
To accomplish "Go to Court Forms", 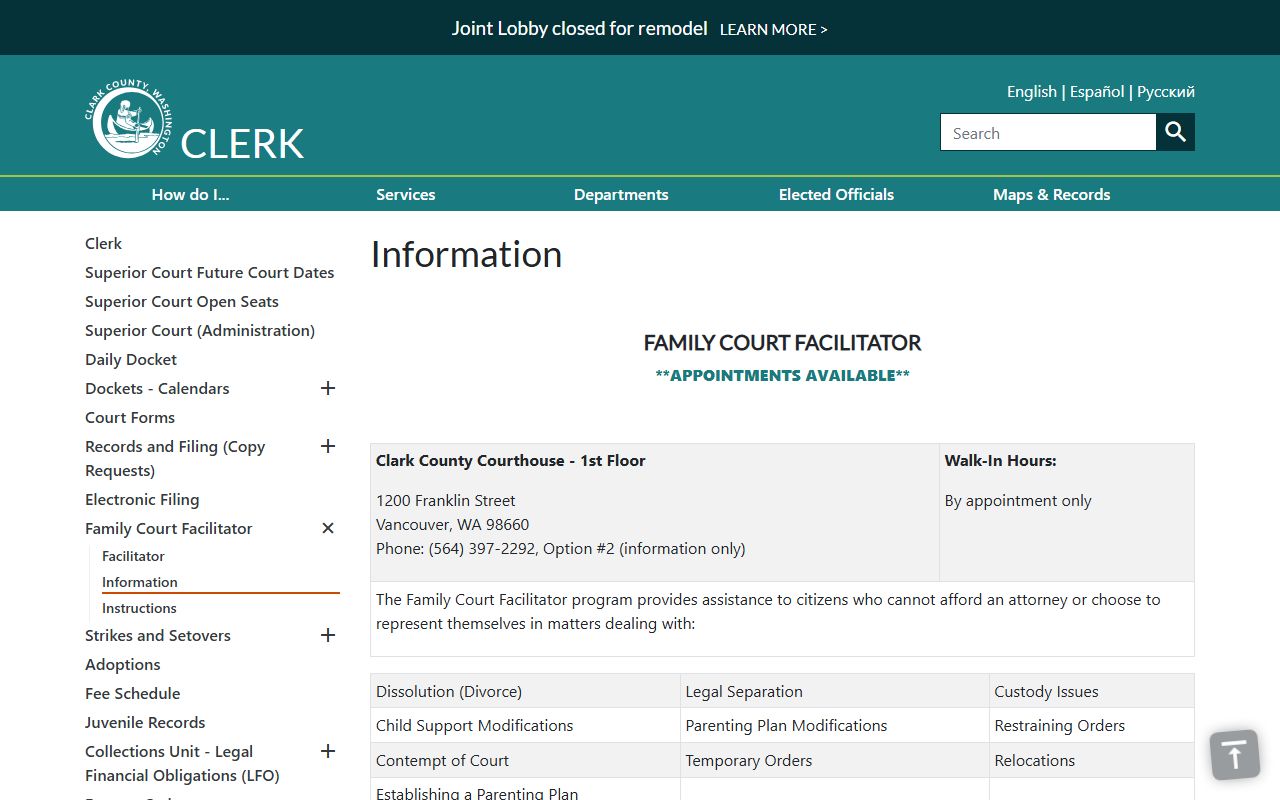I will click(130, 417).
